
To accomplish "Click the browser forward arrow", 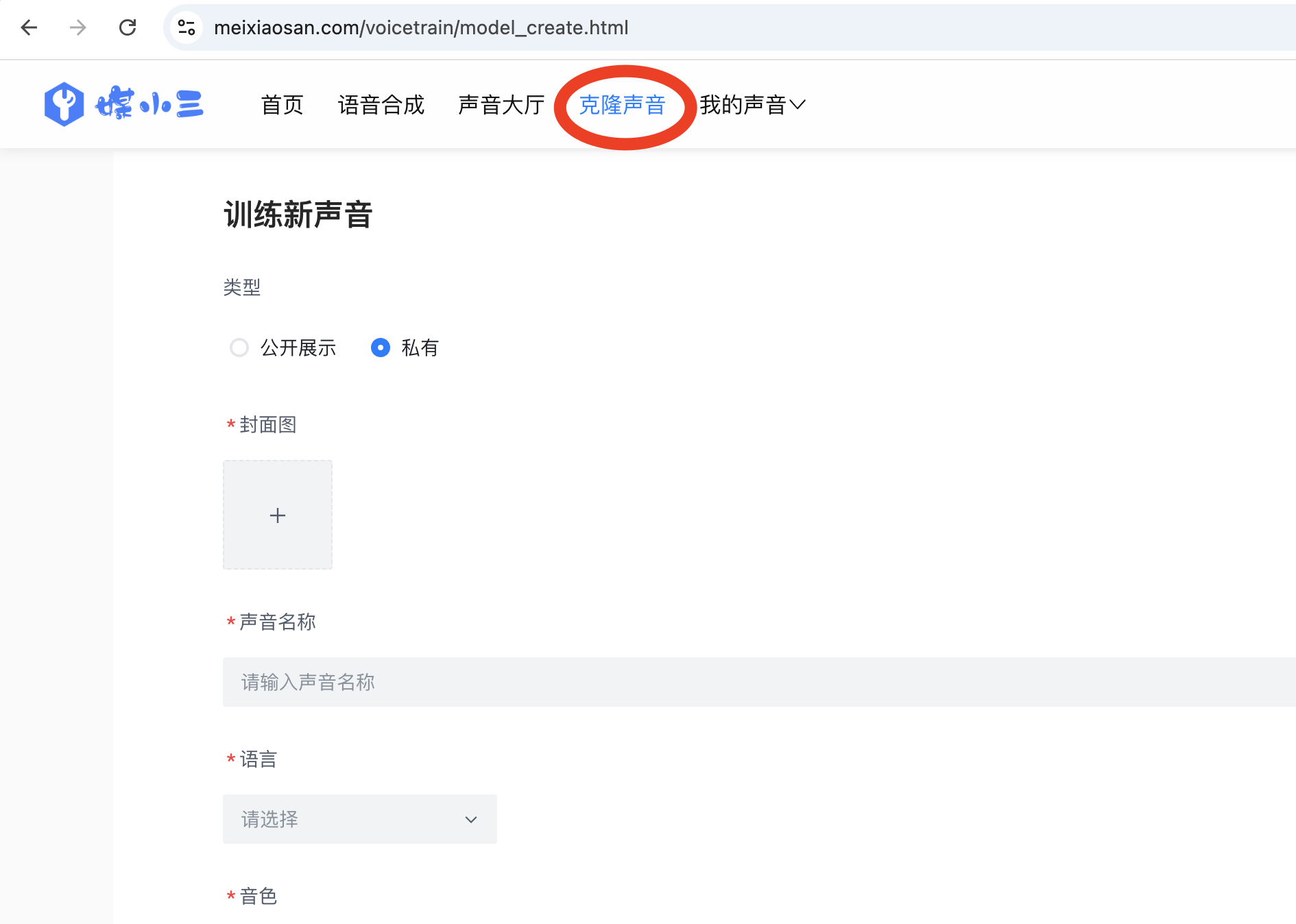I will 78,27.
